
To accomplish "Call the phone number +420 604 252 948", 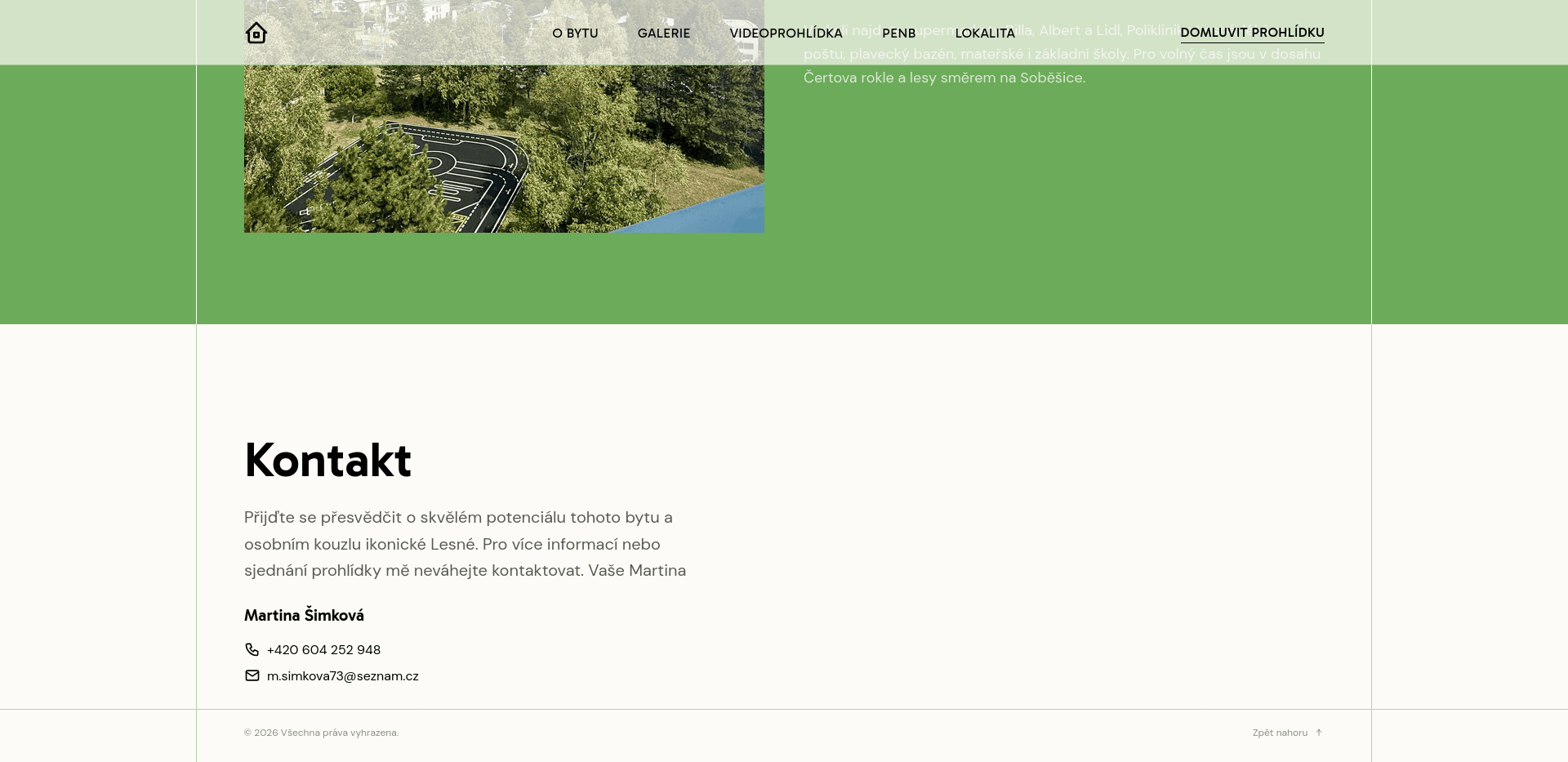I will [x=323, y=649].
